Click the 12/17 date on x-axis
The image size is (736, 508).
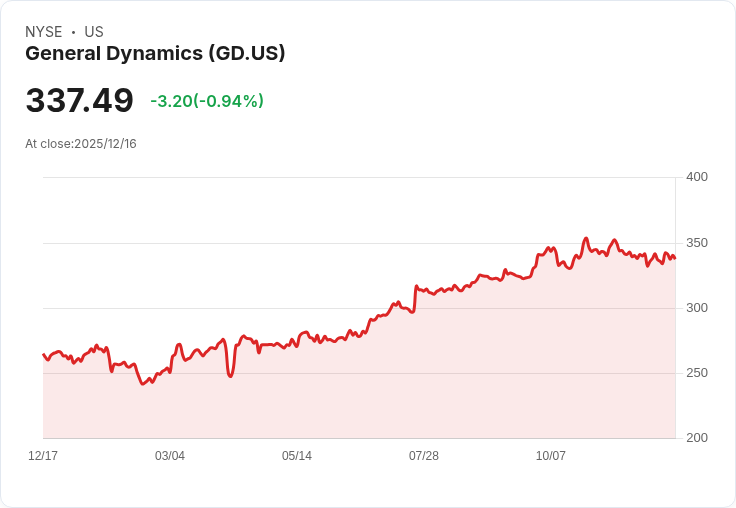pos(43,455)
